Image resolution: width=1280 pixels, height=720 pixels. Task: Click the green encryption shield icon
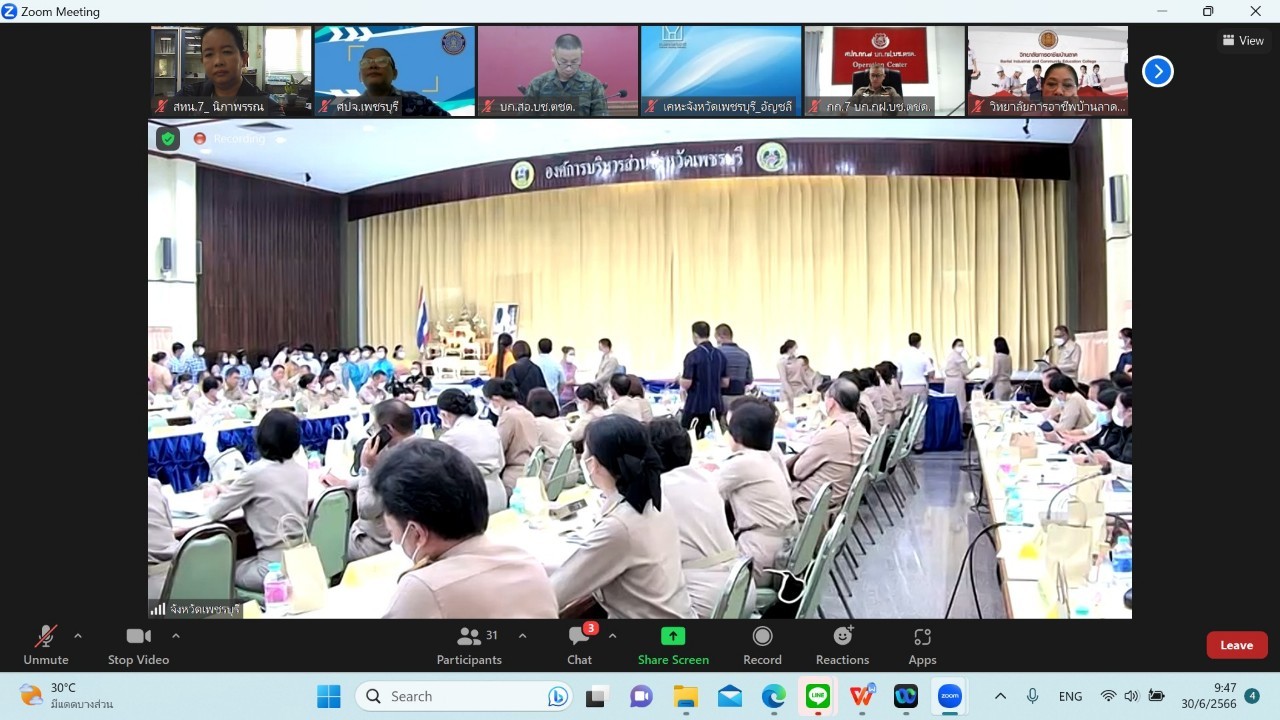(168, 139)
